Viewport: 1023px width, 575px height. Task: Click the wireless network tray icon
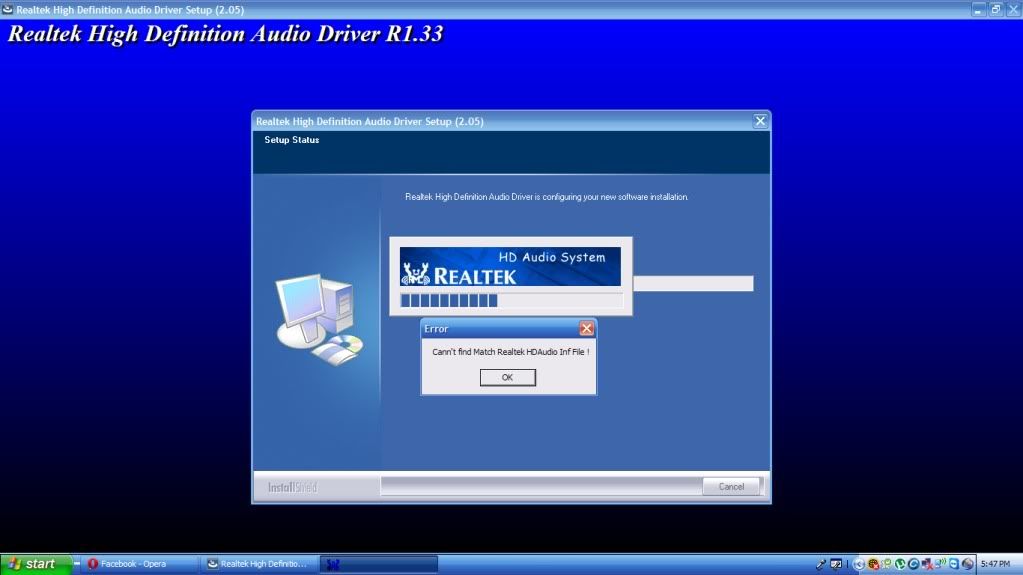click(x=940, y=563)
